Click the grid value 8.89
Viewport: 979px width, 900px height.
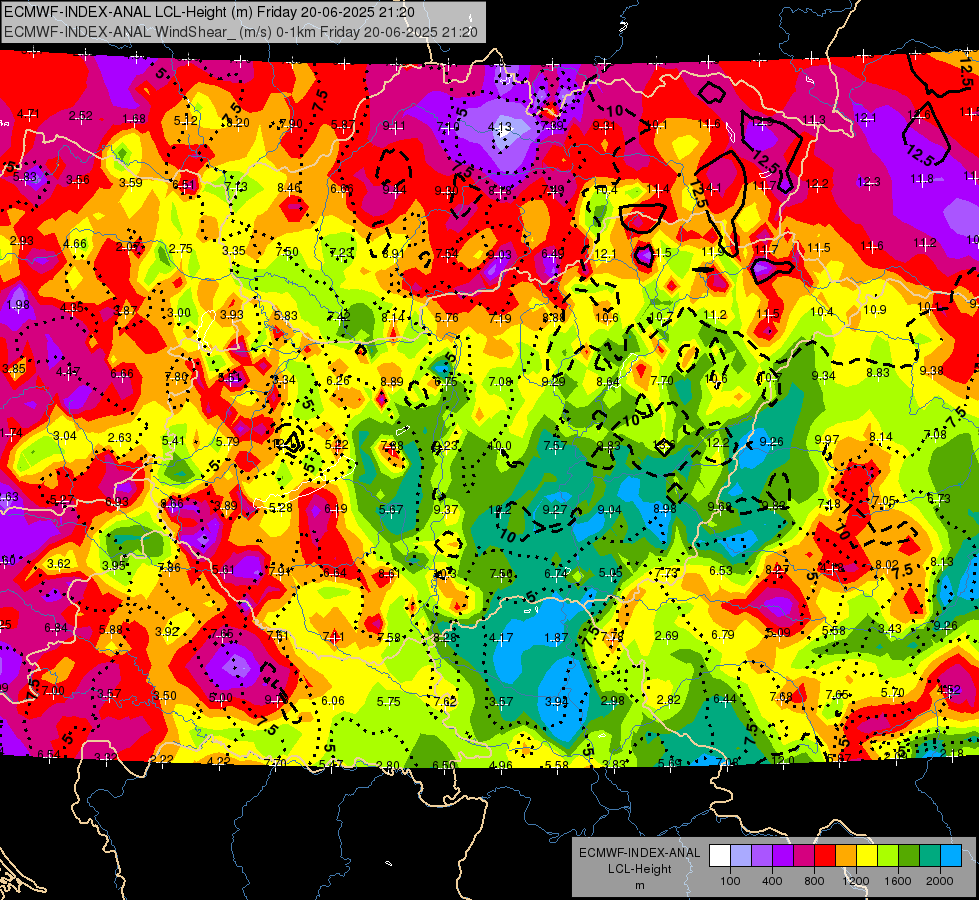(x=391, y=382)
